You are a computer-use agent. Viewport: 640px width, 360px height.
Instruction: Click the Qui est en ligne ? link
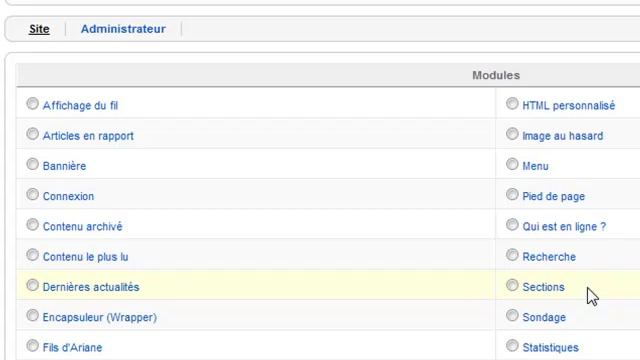click(x=564, y=227)
